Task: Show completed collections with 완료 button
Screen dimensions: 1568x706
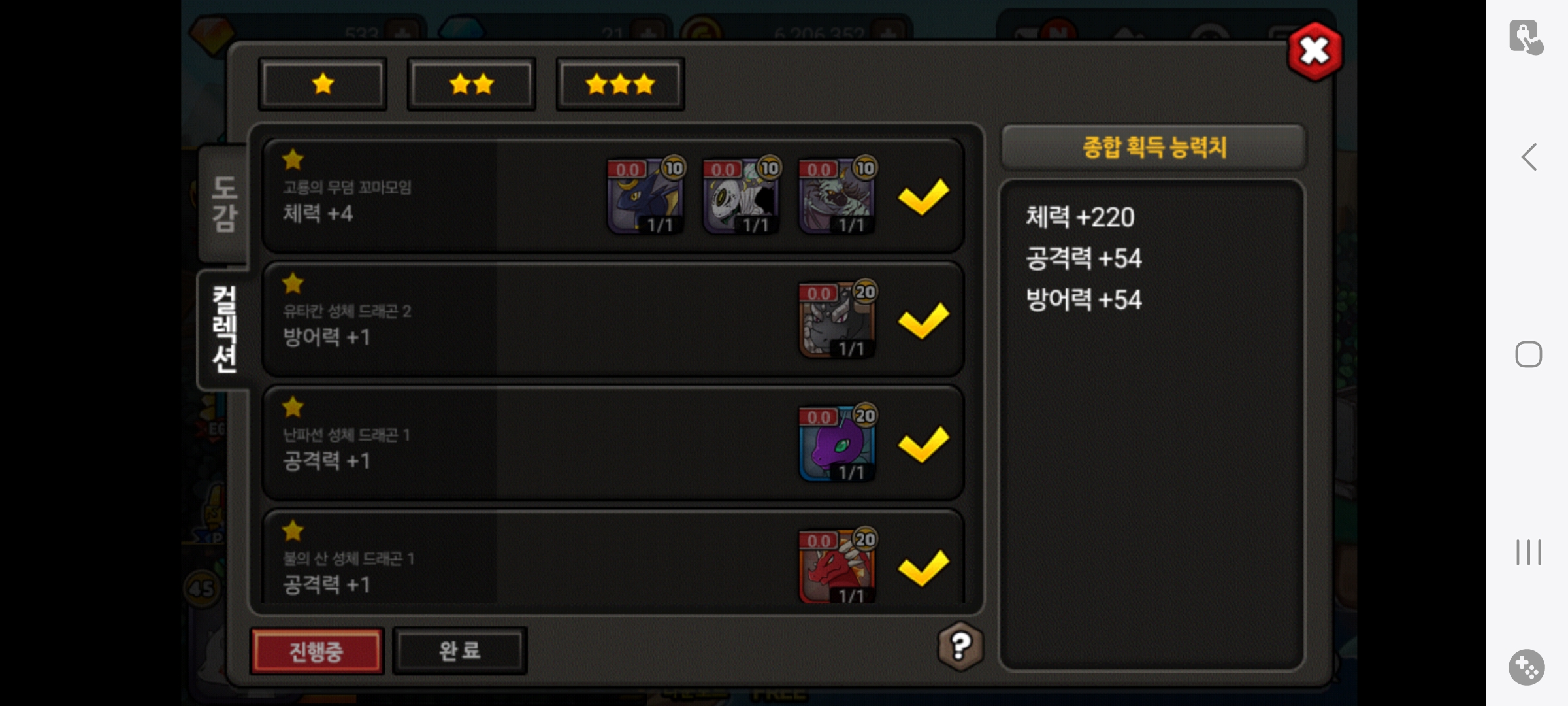Action: (460, 650)
